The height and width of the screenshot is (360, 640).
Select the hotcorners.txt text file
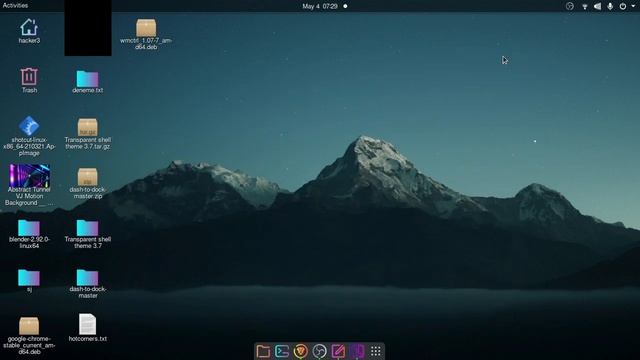point(87,324)
